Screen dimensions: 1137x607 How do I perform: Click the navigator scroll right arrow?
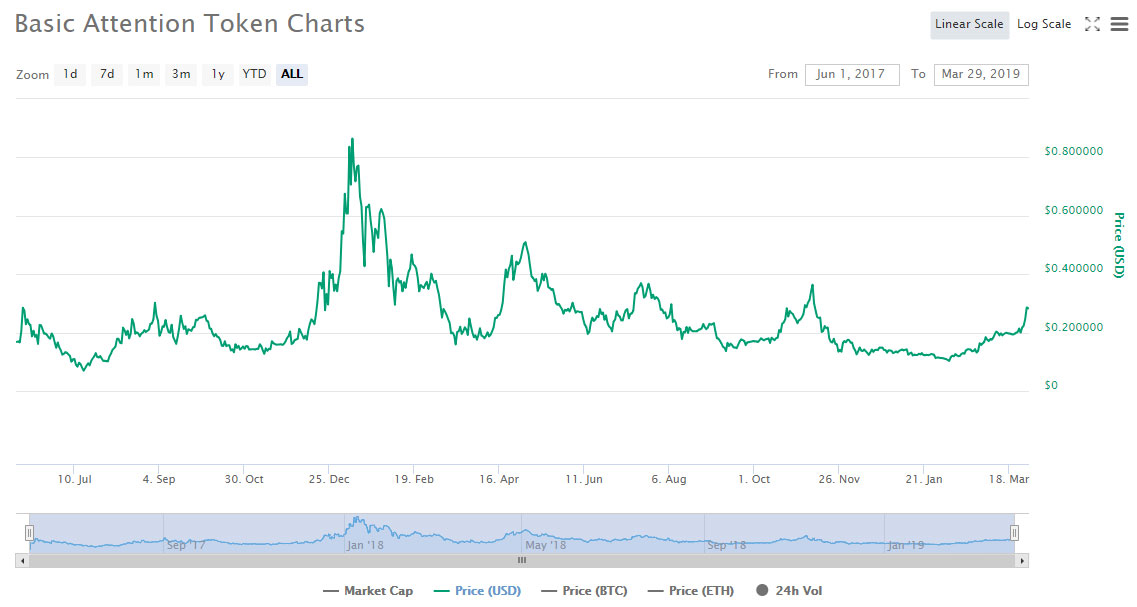click(x=1022, y=561)
